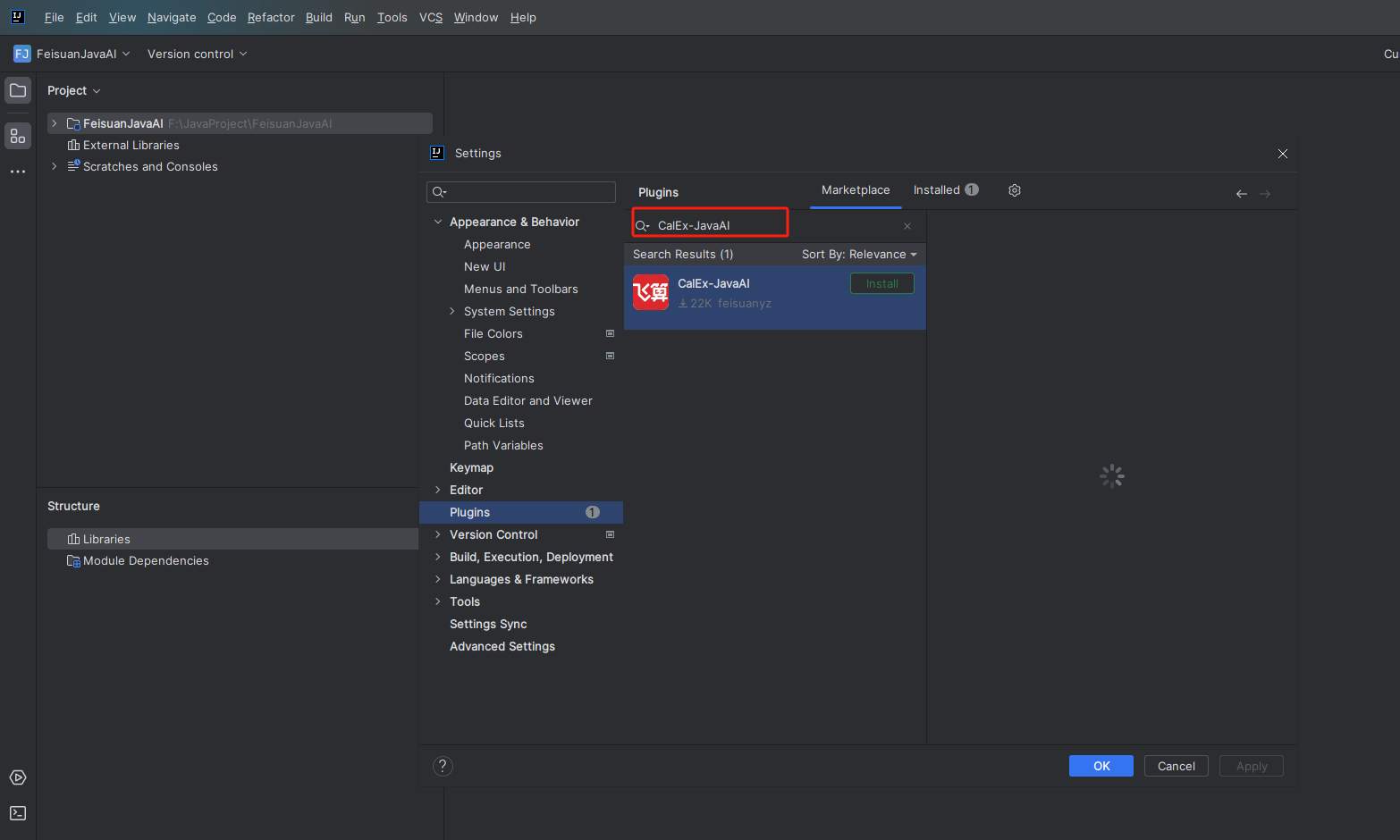Select the Plugins settings category

click(521, 512)
